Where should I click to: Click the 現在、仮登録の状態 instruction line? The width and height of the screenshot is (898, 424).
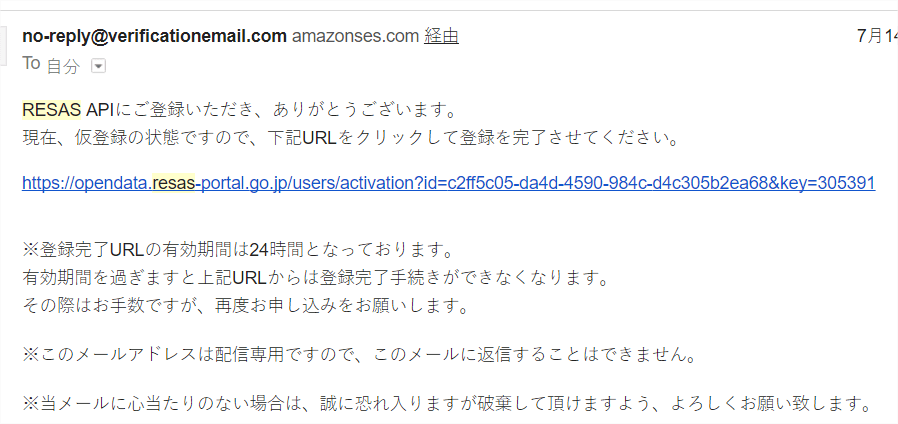coord(350,139)
